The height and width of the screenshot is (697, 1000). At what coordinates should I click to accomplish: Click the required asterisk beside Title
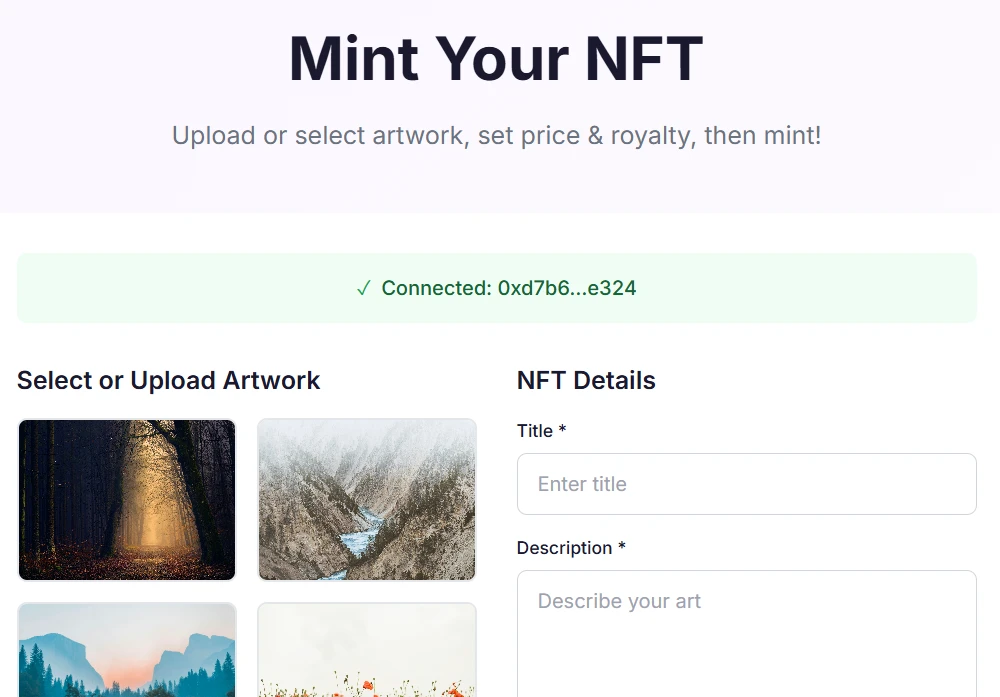point(563,430)
